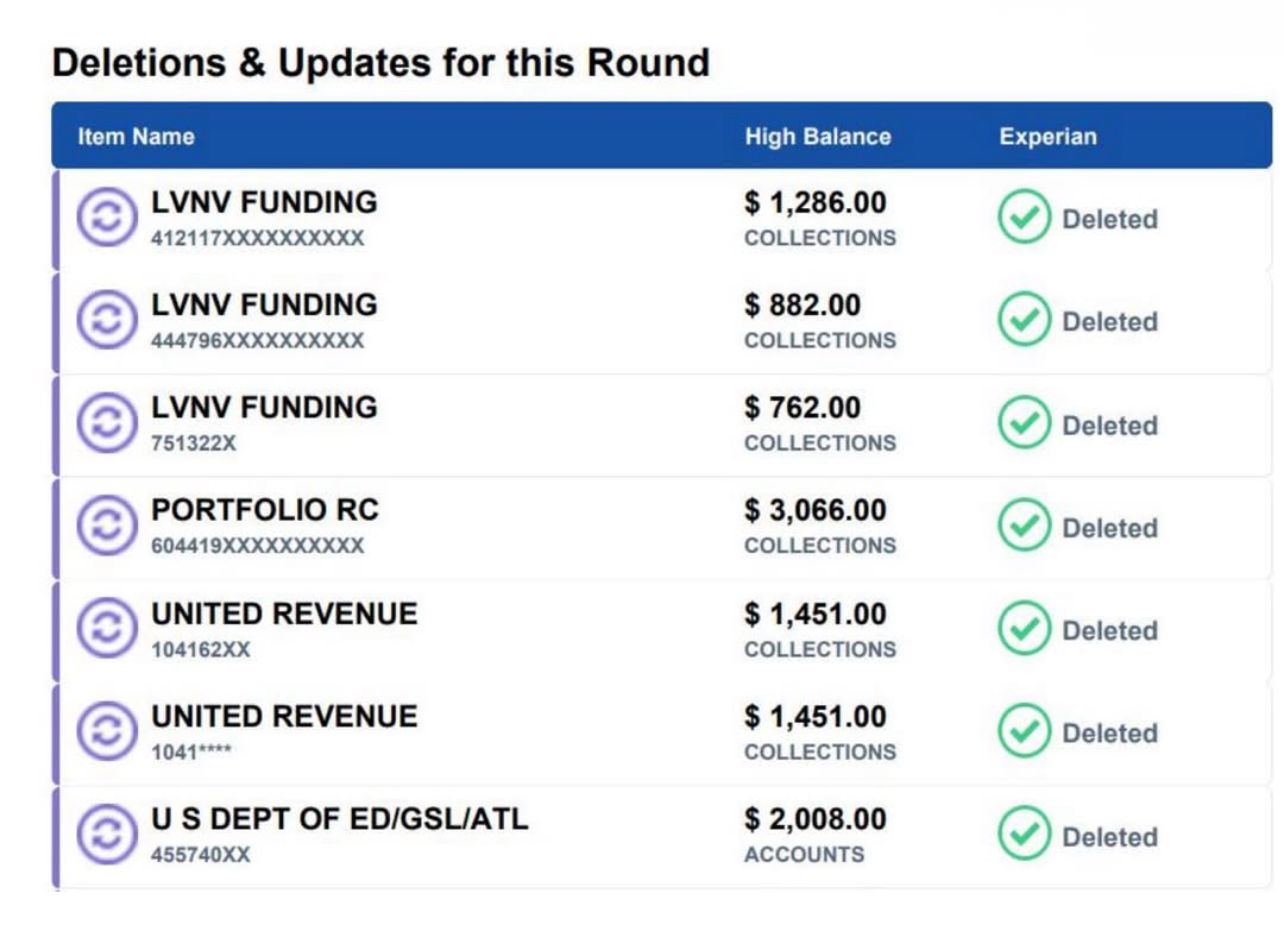Image resolution: width=1284 pixels, height=950 pixels.
Task: Click green Deleted checkmark for $882.00 item
Action: [x=1022, y=322]
